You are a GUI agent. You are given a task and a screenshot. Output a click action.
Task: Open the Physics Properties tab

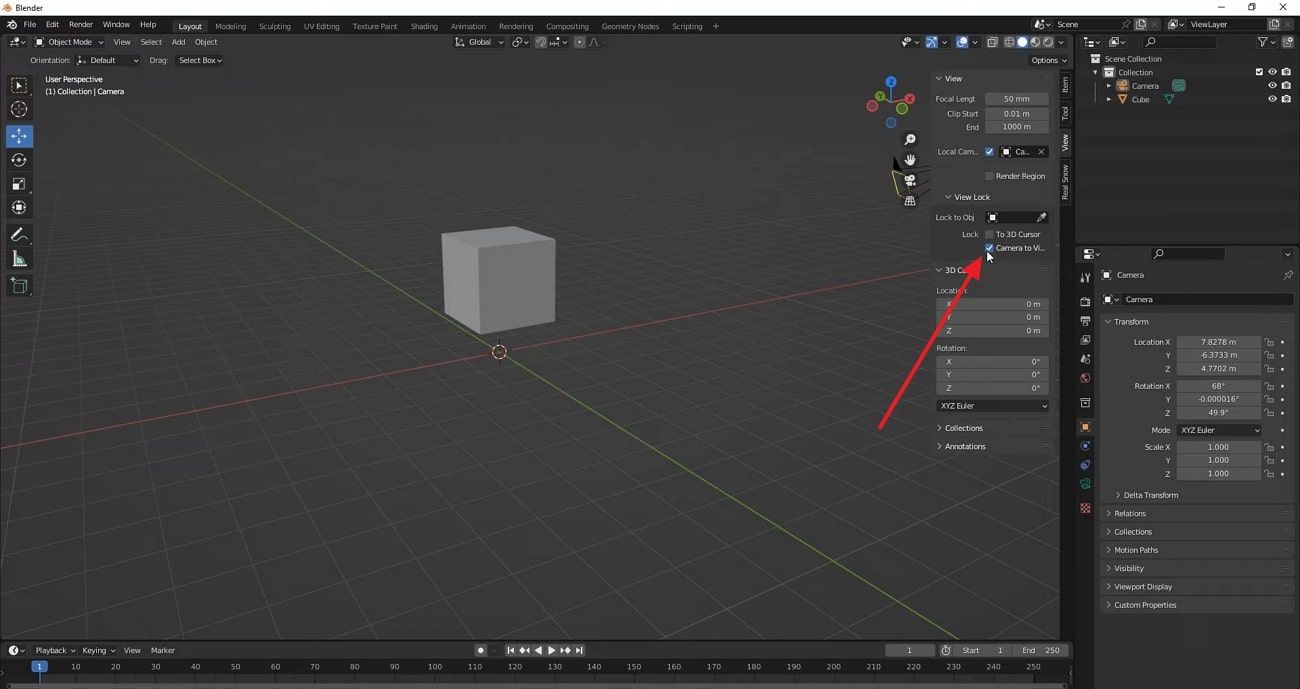1085,464
